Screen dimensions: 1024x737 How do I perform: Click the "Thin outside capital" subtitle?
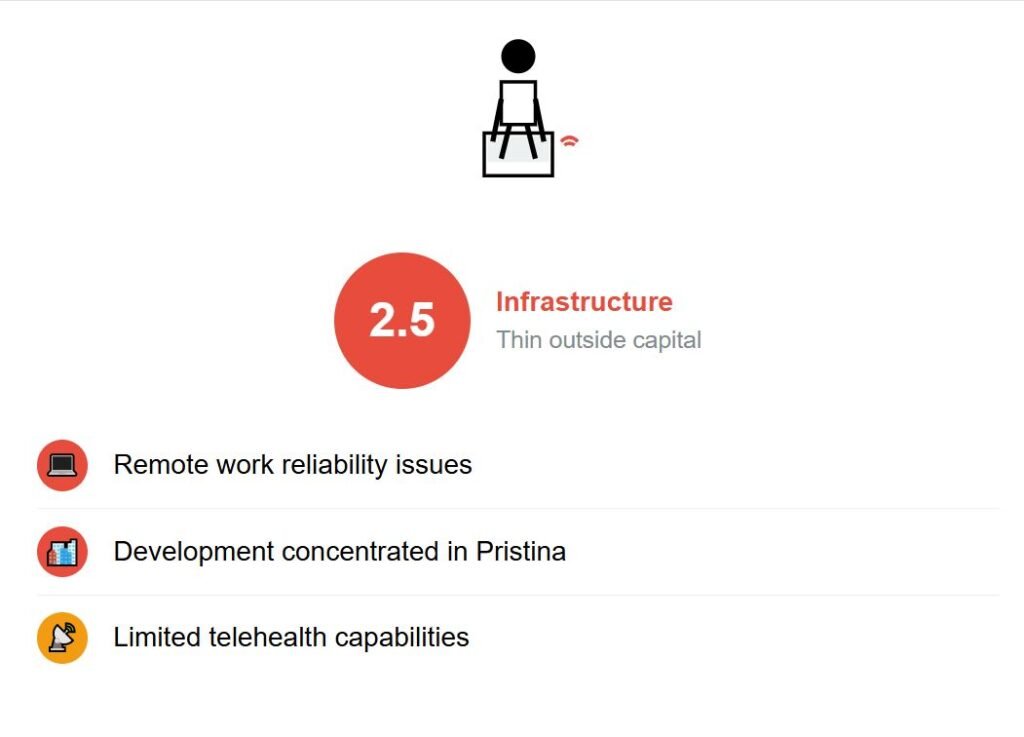pos(599,340)
